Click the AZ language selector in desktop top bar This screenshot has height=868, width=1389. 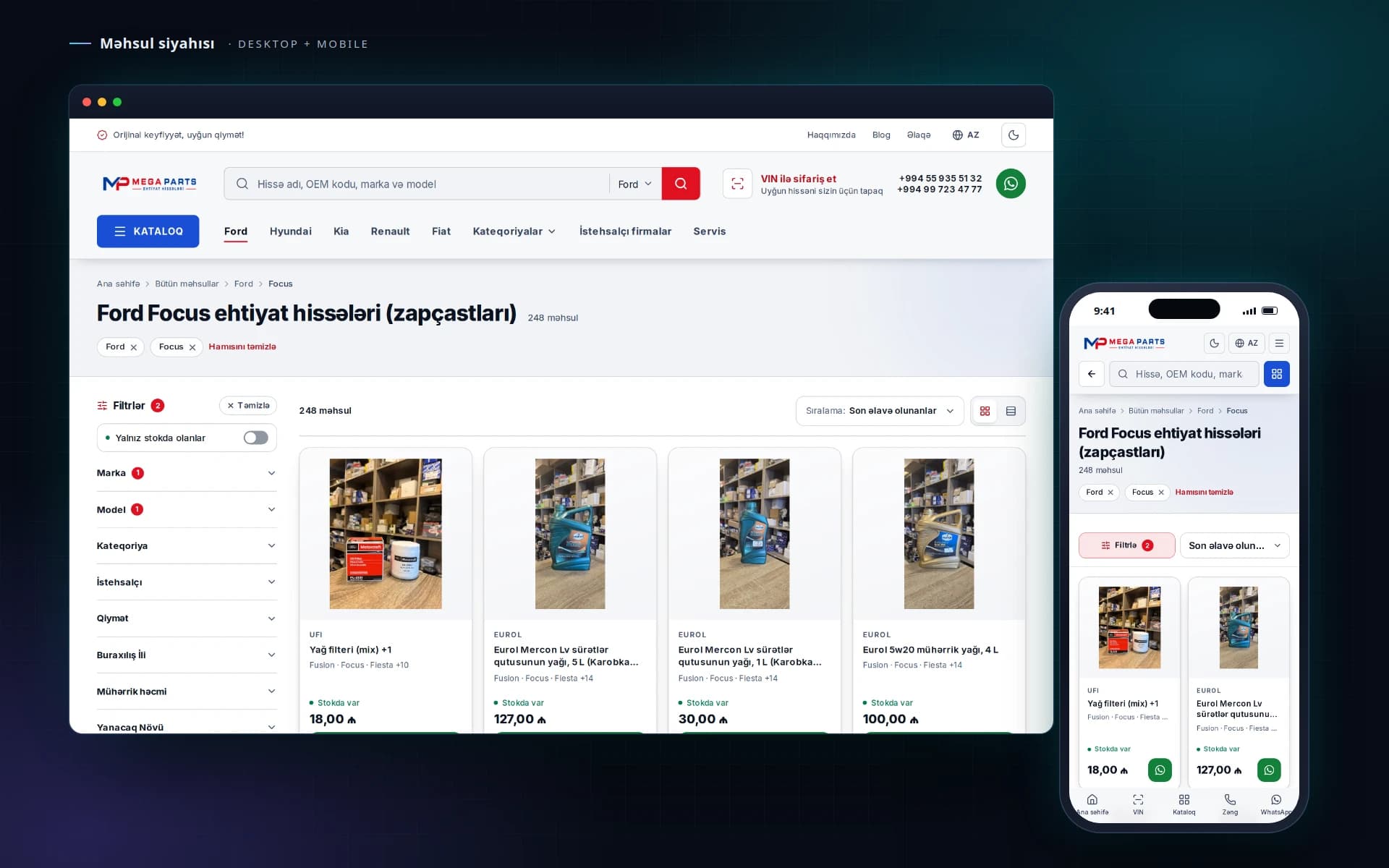pyautogui.click(x=966, y=135)
